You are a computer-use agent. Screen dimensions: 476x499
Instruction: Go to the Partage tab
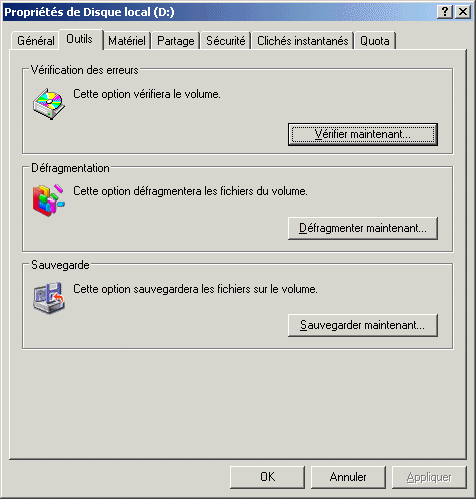(176, 41)
